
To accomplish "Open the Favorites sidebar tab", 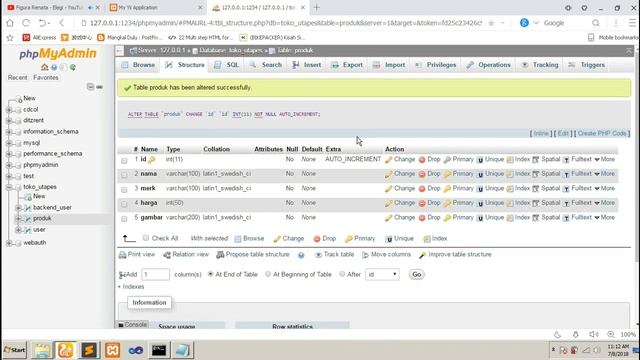I will pos(46,78).
